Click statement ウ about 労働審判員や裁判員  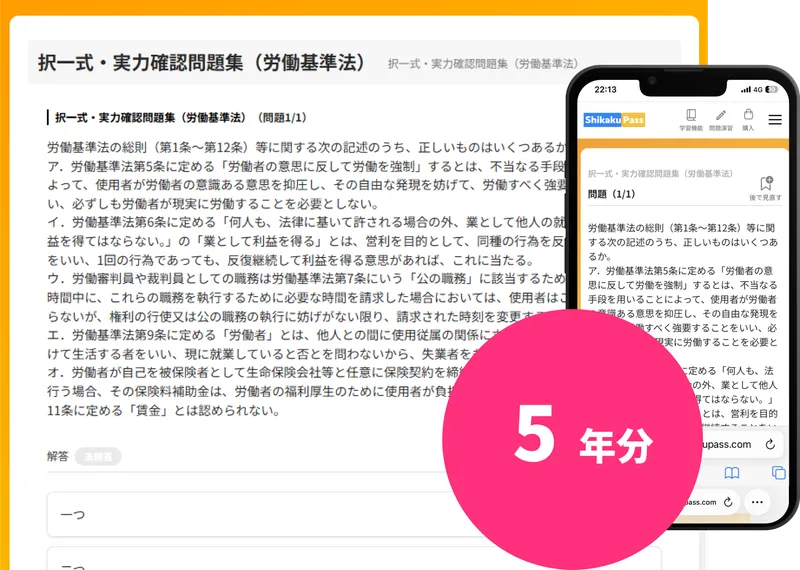(x=306, y=298)
